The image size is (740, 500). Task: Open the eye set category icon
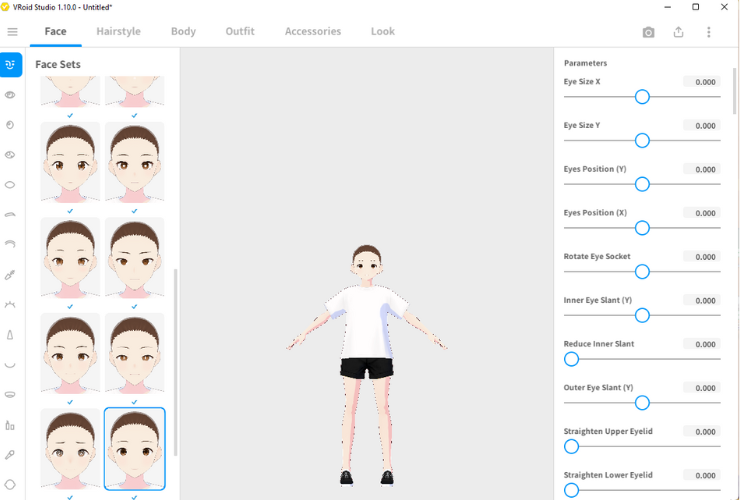point(10,95)
